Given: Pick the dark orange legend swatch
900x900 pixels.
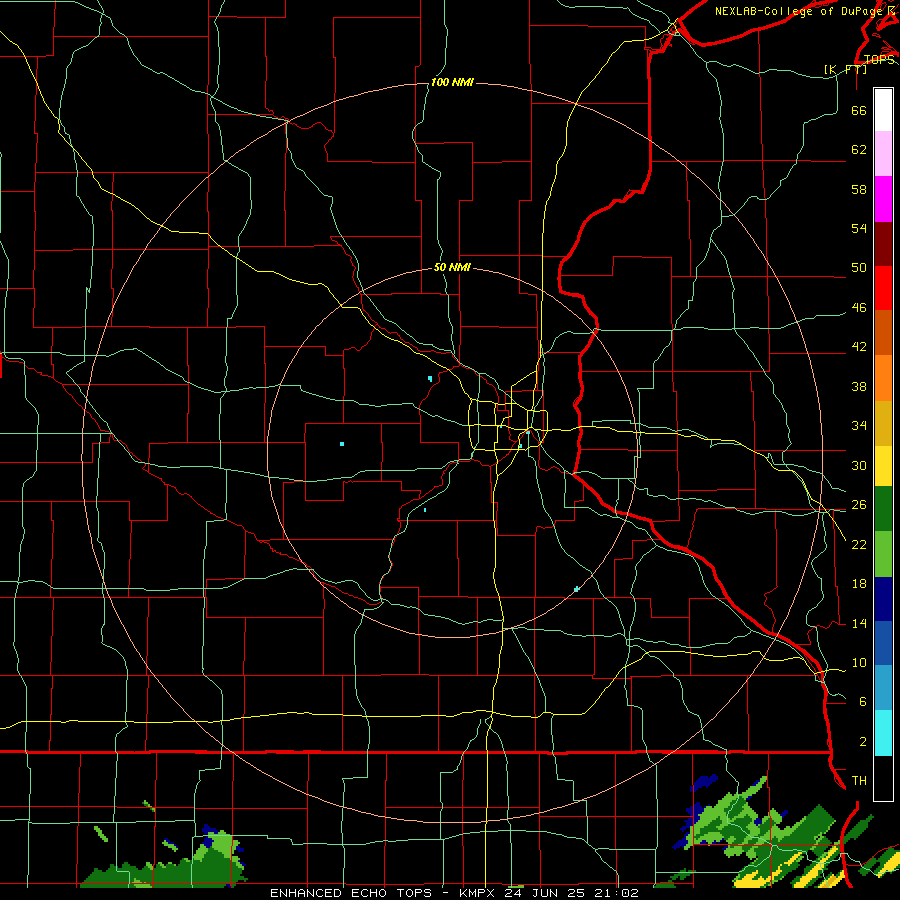Looking at the screenshot, I should tap(883, 333).
